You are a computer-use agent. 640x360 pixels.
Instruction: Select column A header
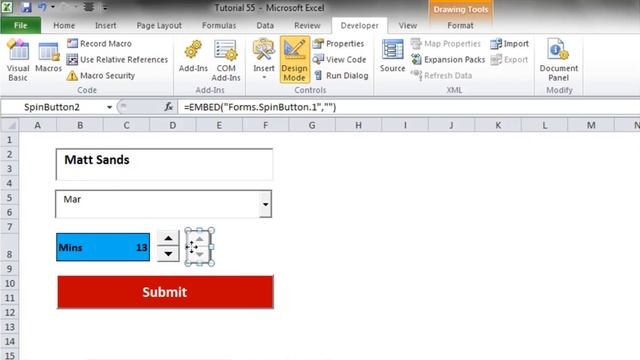point(38,125)
